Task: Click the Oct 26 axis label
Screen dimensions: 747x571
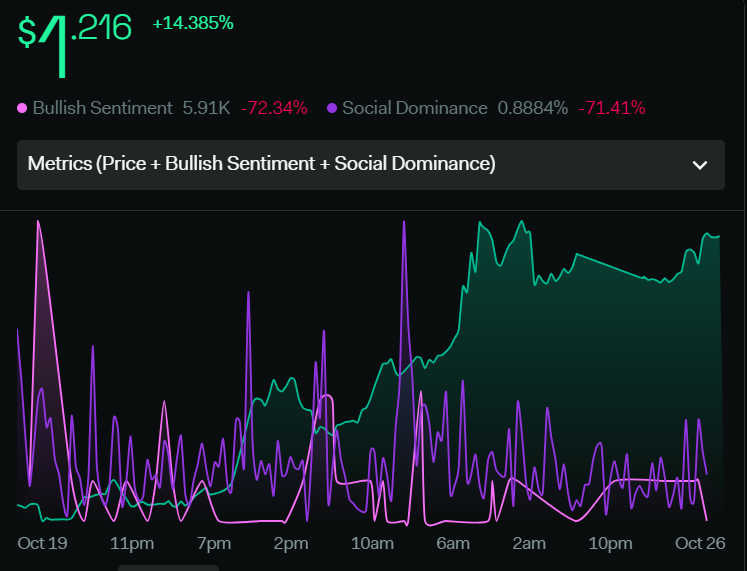Action: click(700, 543)
